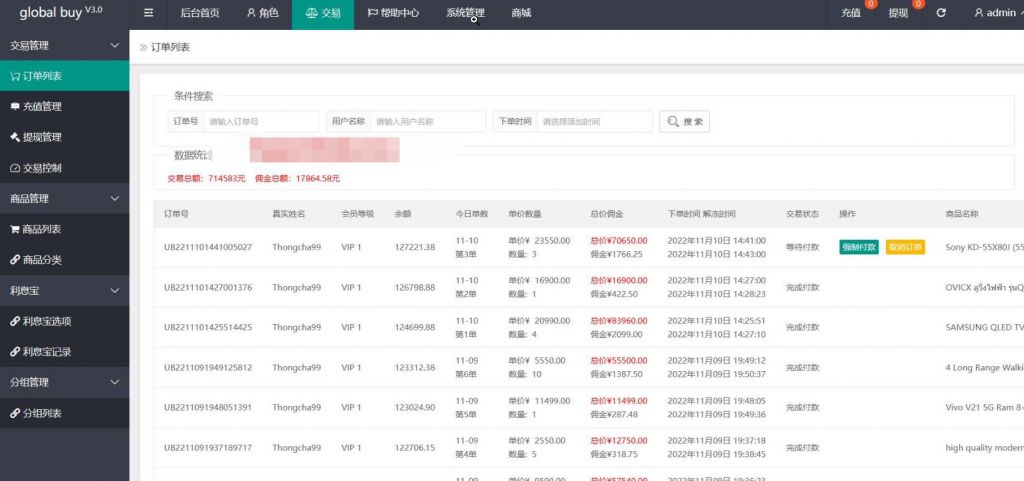Image resolution: width=1024 pixels, height=481 pixels.
Task: Open the 系统管理 menu
Action: (465, 13)
